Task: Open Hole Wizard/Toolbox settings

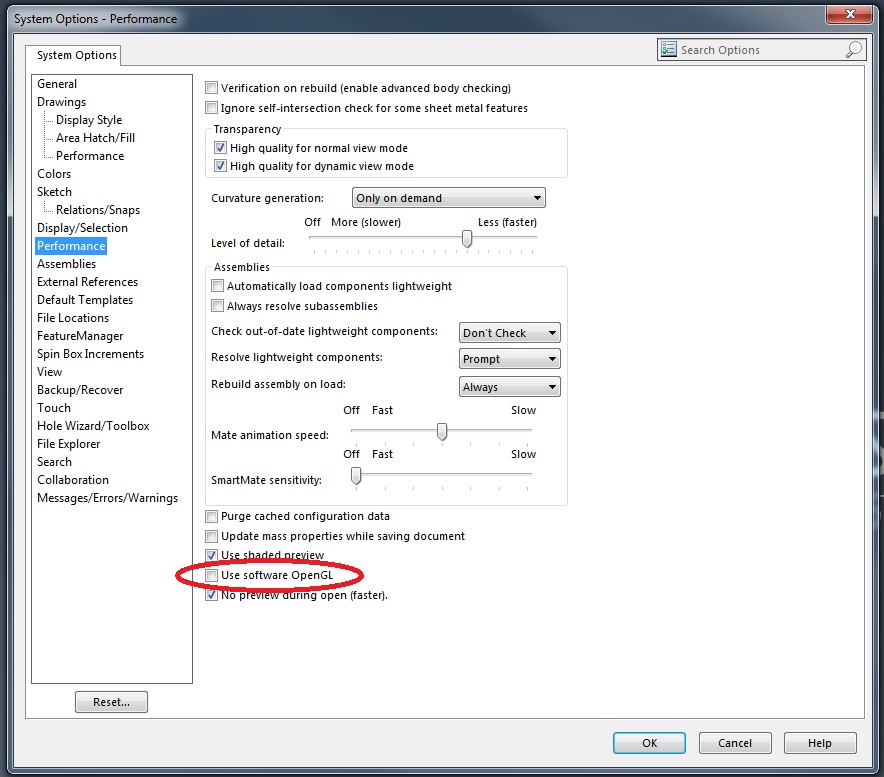Action: tap(93, 426)
